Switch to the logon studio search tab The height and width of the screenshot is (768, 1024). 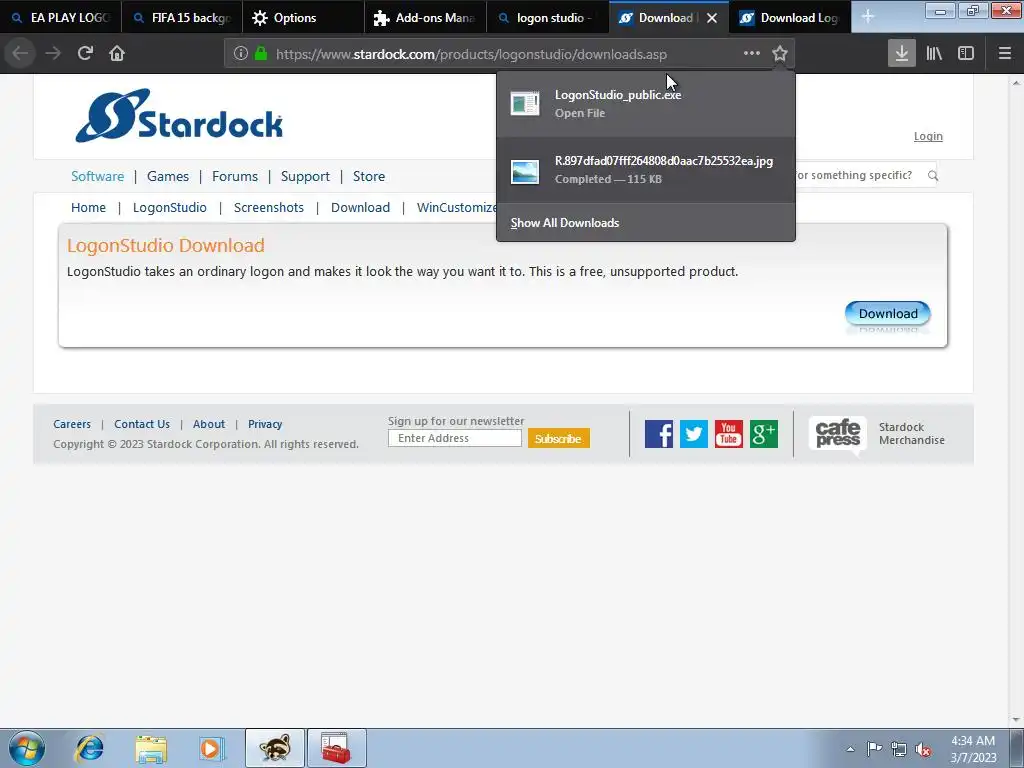point(547,18)
